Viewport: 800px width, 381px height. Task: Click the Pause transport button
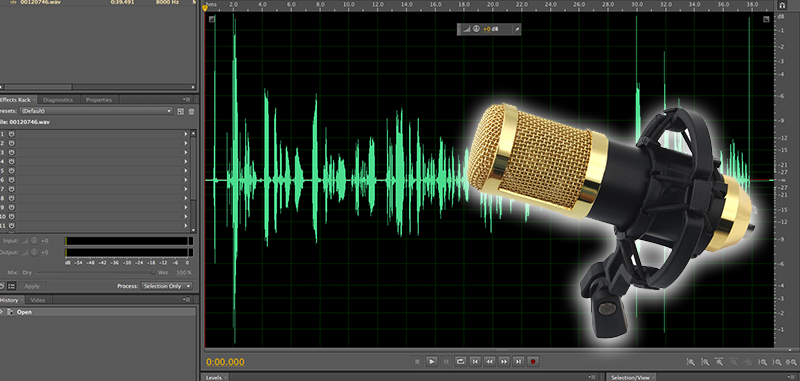[x=446, y=361]
